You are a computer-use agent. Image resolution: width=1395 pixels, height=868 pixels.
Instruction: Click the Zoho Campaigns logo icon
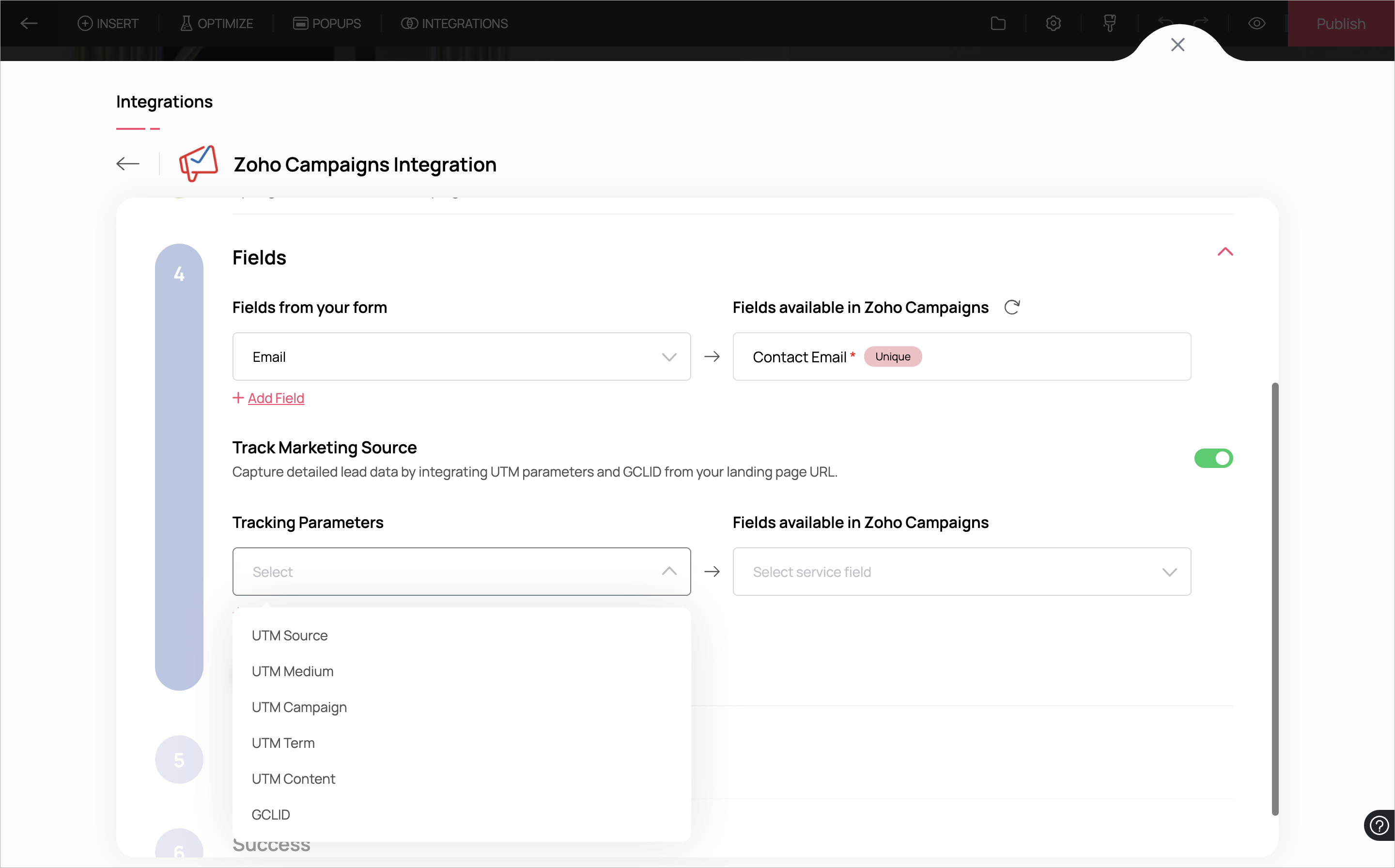(198, 163)
